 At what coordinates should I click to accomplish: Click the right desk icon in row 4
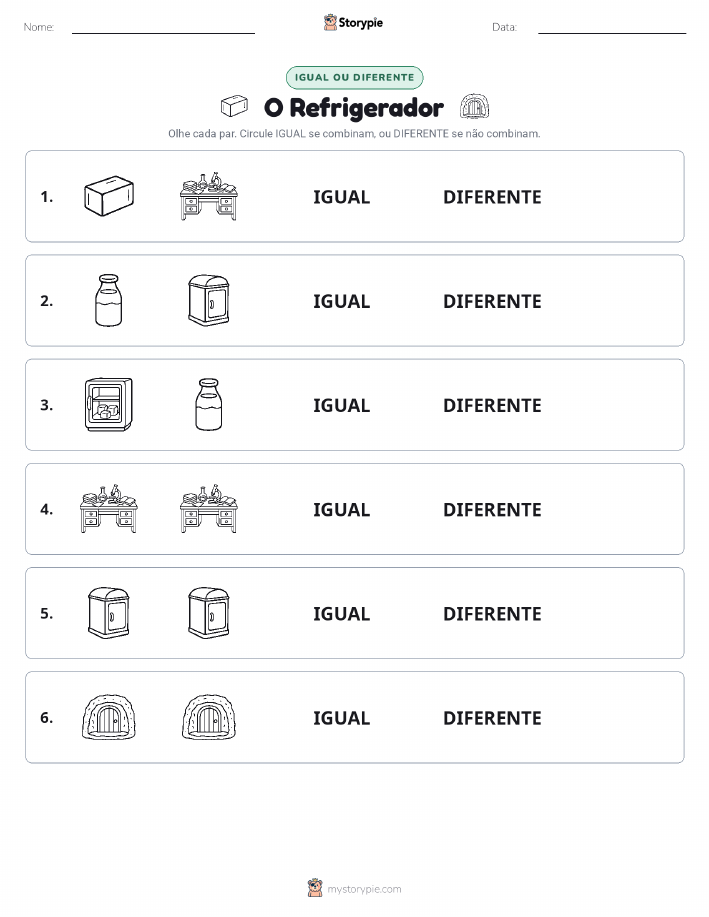pos(209,508)
